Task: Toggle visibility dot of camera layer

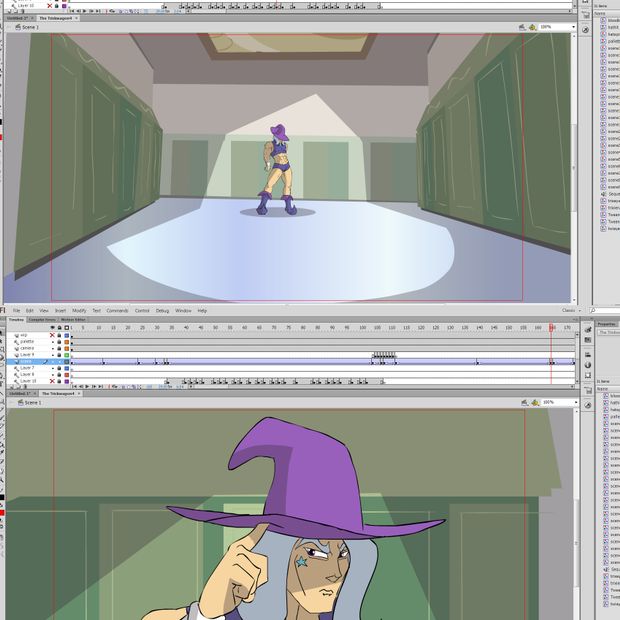Action: (x=53, y=348)
